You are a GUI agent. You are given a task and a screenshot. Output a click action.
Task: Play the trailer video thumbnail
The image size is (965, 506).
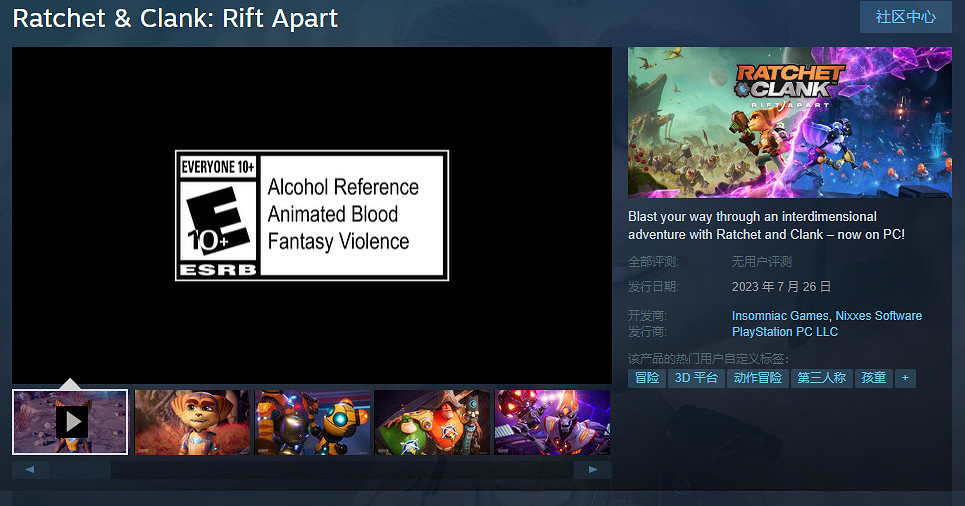tap(70, 422)
